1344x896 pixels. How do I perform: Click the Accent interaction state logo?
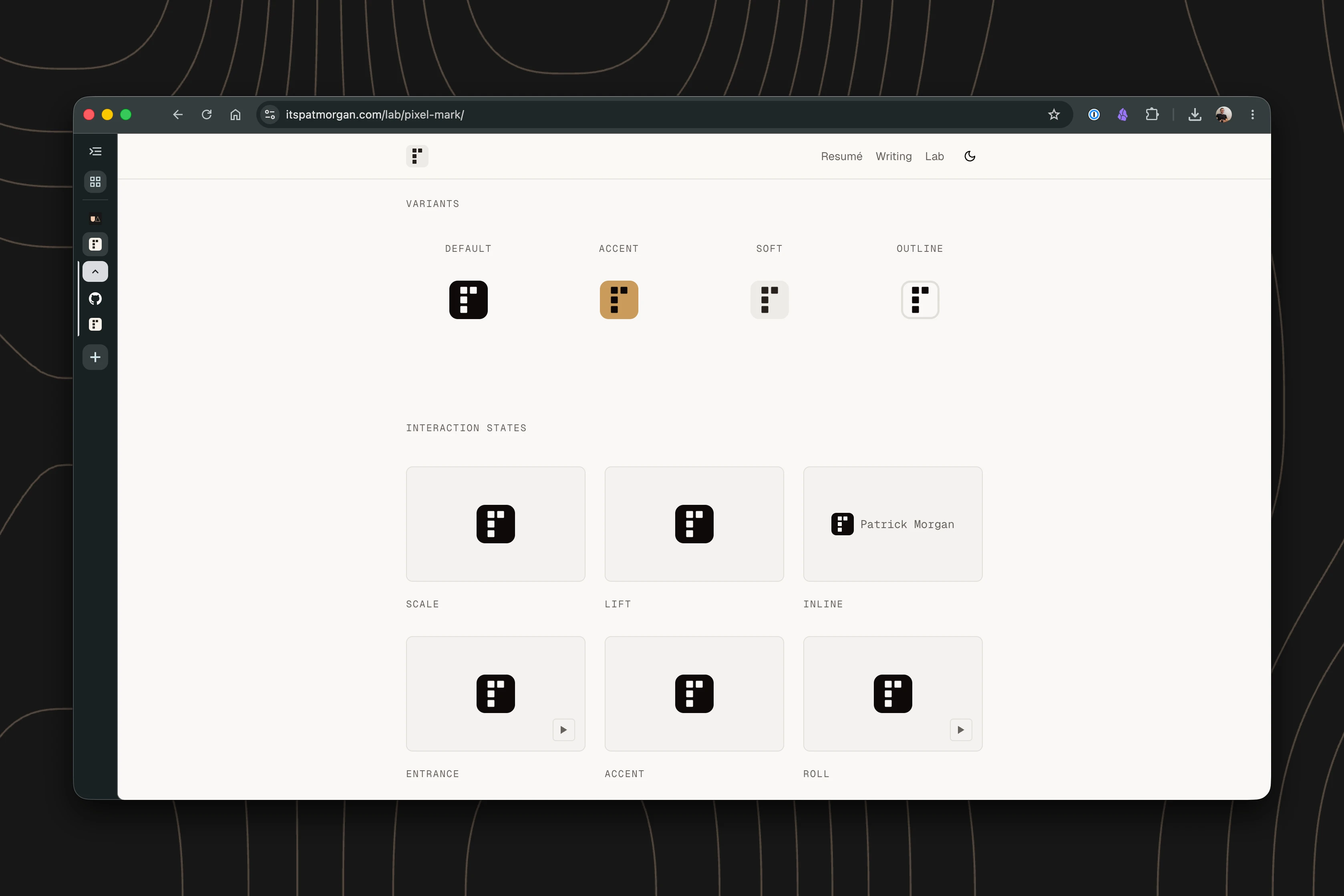click(694, 694)
